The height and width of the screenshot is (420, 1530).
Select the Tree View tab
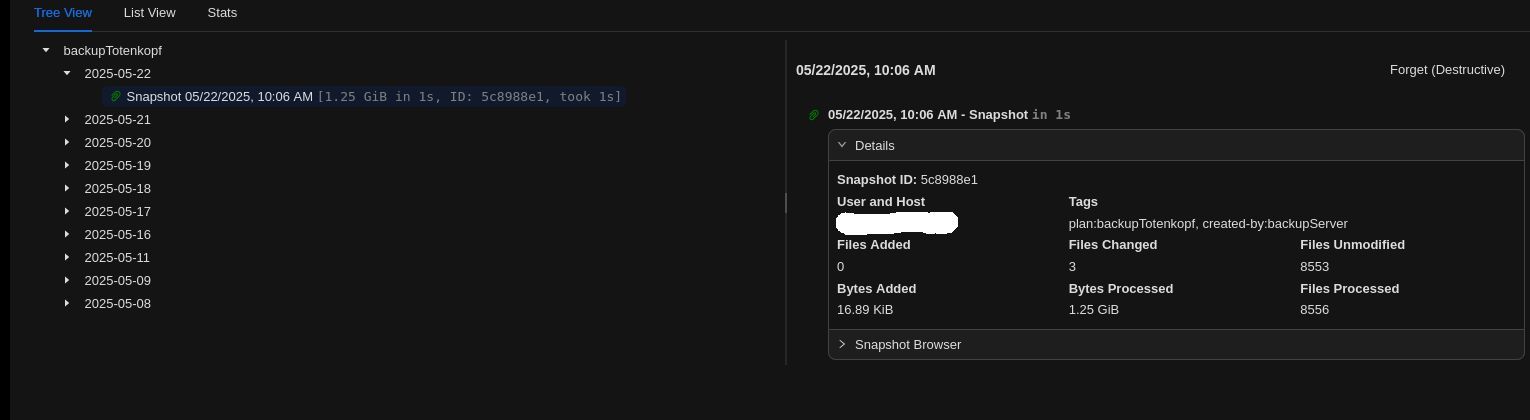click(62, 13)
